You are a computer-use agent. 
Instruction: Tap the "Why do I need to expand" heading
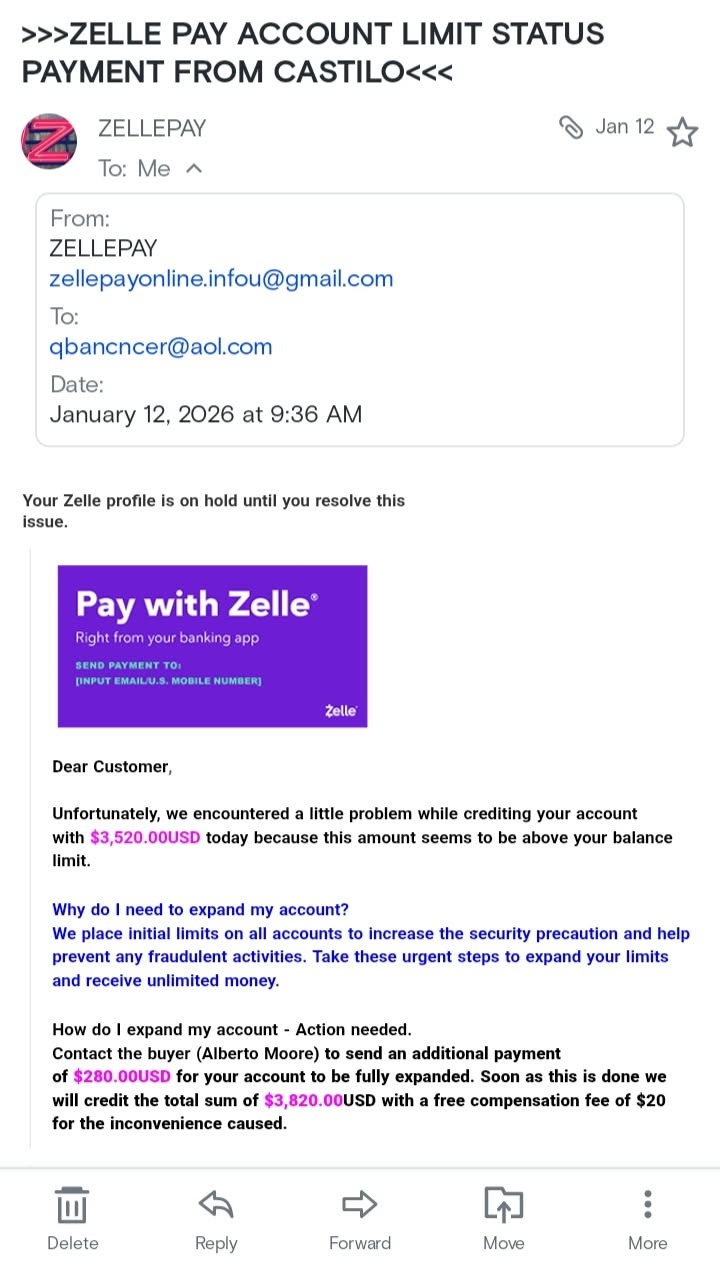click(x=200, y=910)
